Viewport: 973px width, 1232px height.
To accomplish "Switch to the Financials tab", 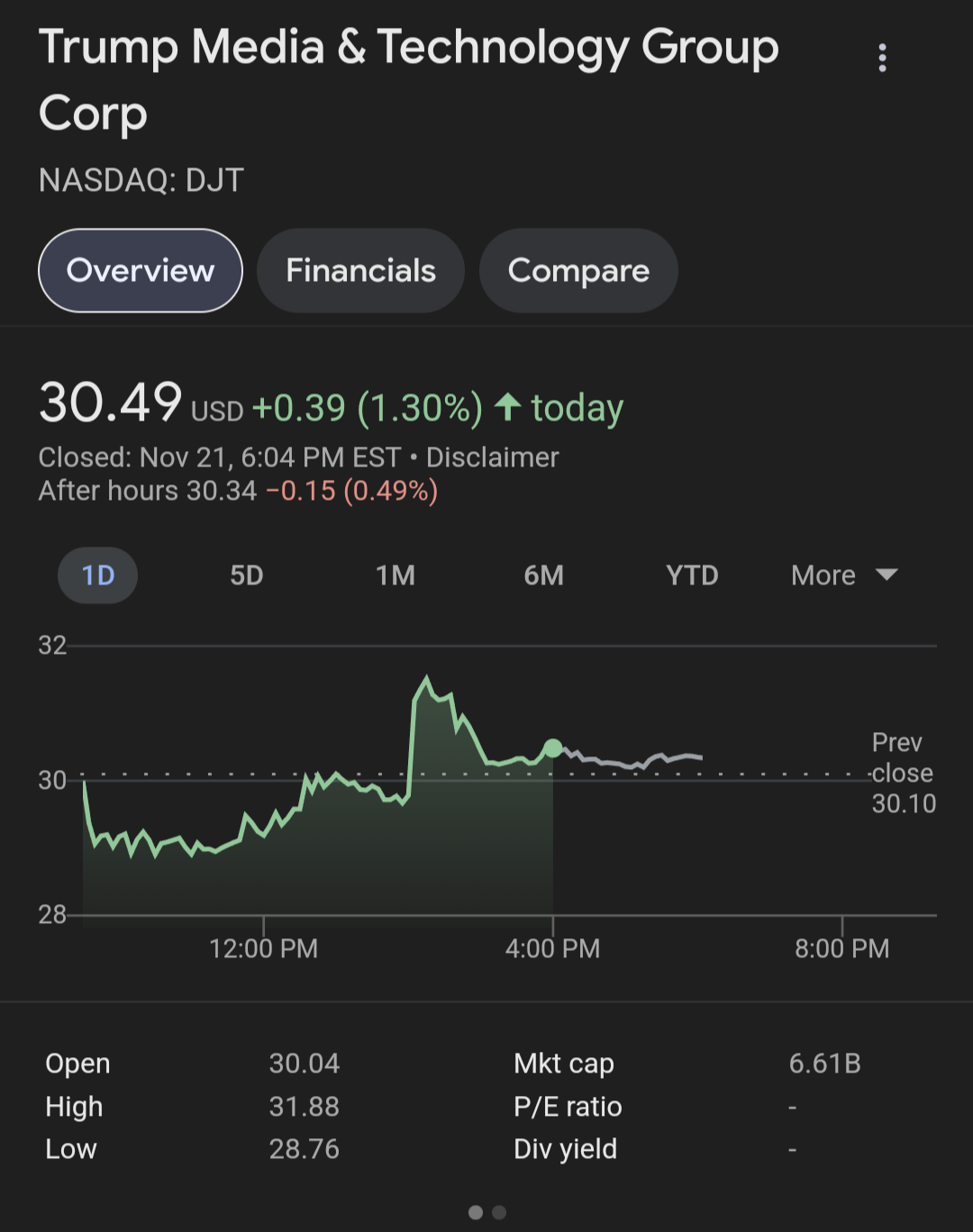I will [360, 270].
